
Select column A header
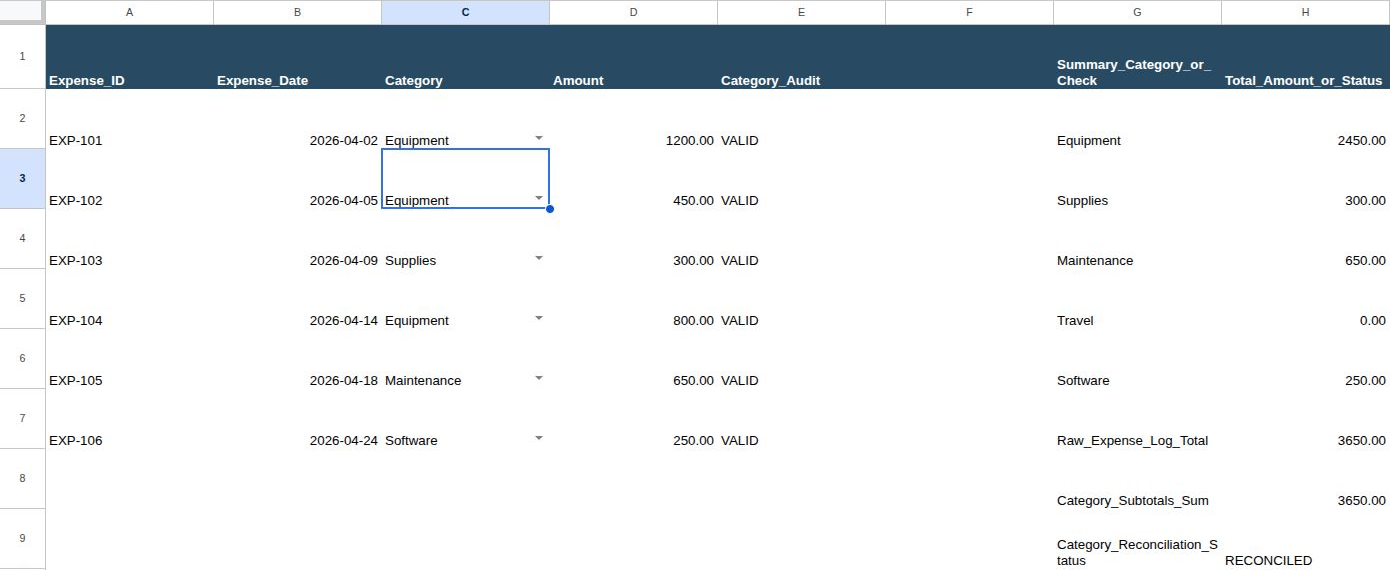point(129,12)
